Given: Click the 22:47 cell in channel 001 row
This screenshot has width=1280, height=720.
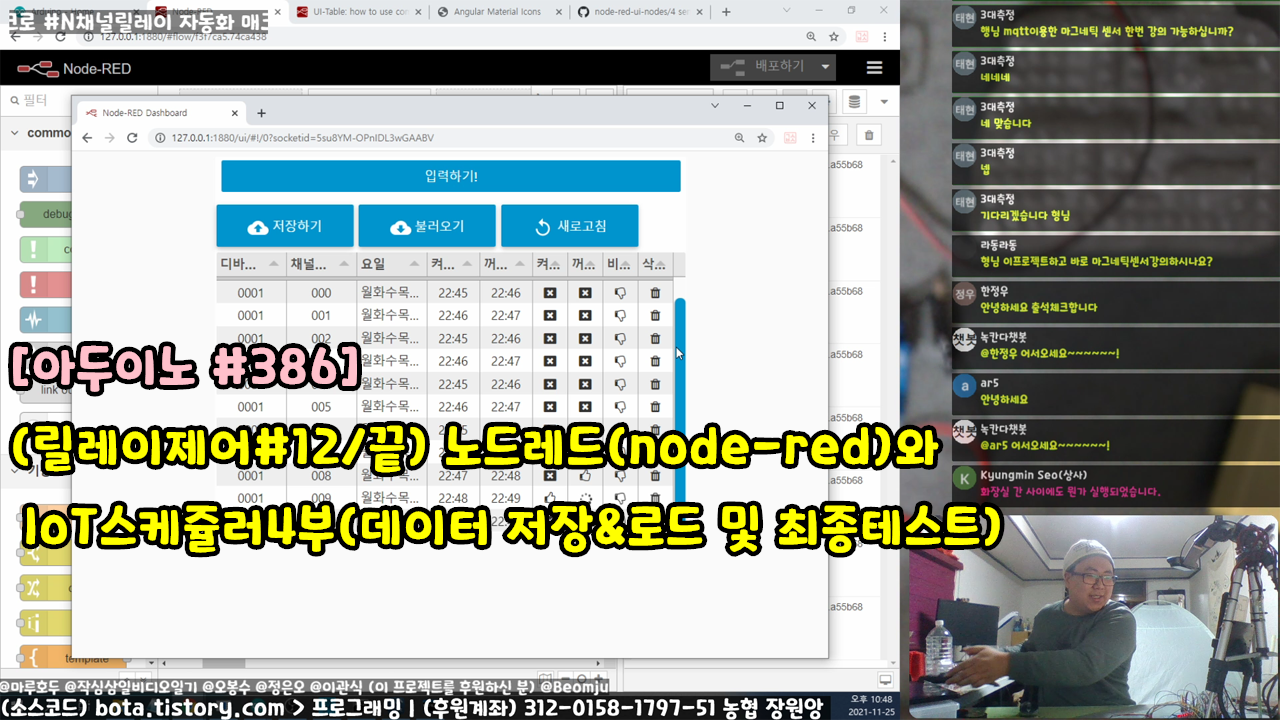Looking at the screenshot, I should [x=506, y=316].
